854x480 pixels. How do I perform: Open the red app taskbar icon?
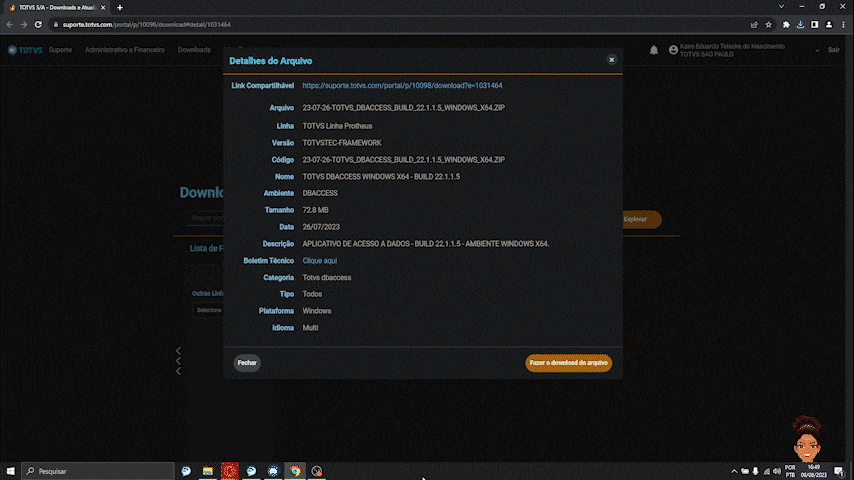pyautogui.click(x=229, y=471)
